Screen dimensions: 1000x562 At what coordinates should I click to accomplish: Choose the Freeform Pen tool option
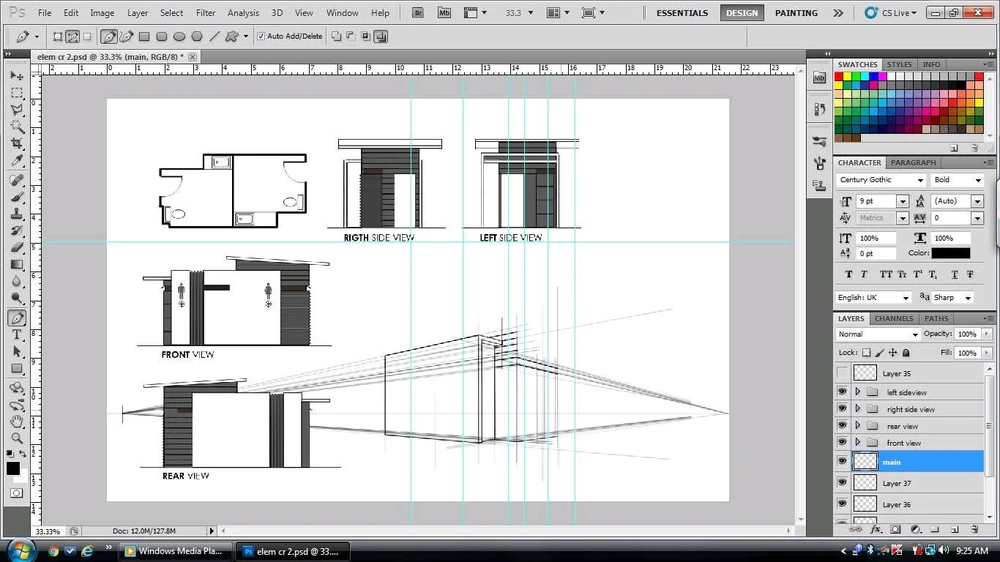pos(127,36)
